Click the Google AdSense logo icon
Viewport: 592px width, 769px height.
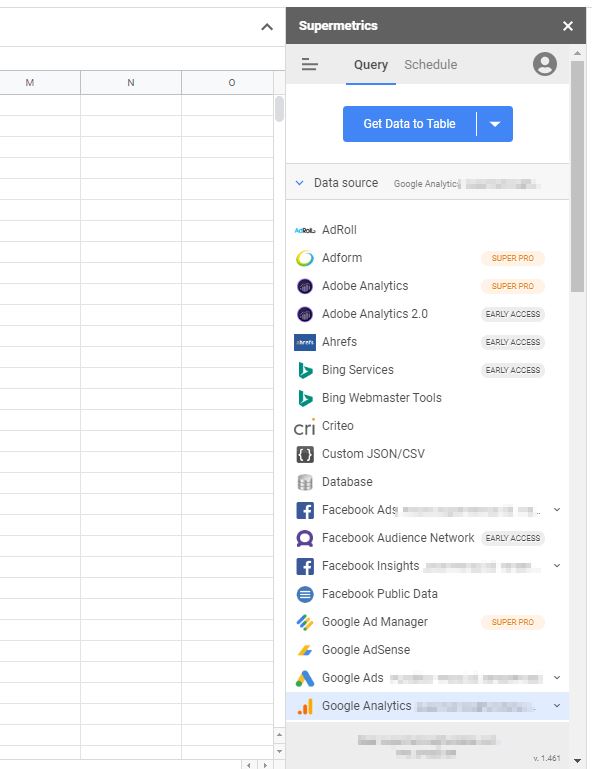coord(305,650)
